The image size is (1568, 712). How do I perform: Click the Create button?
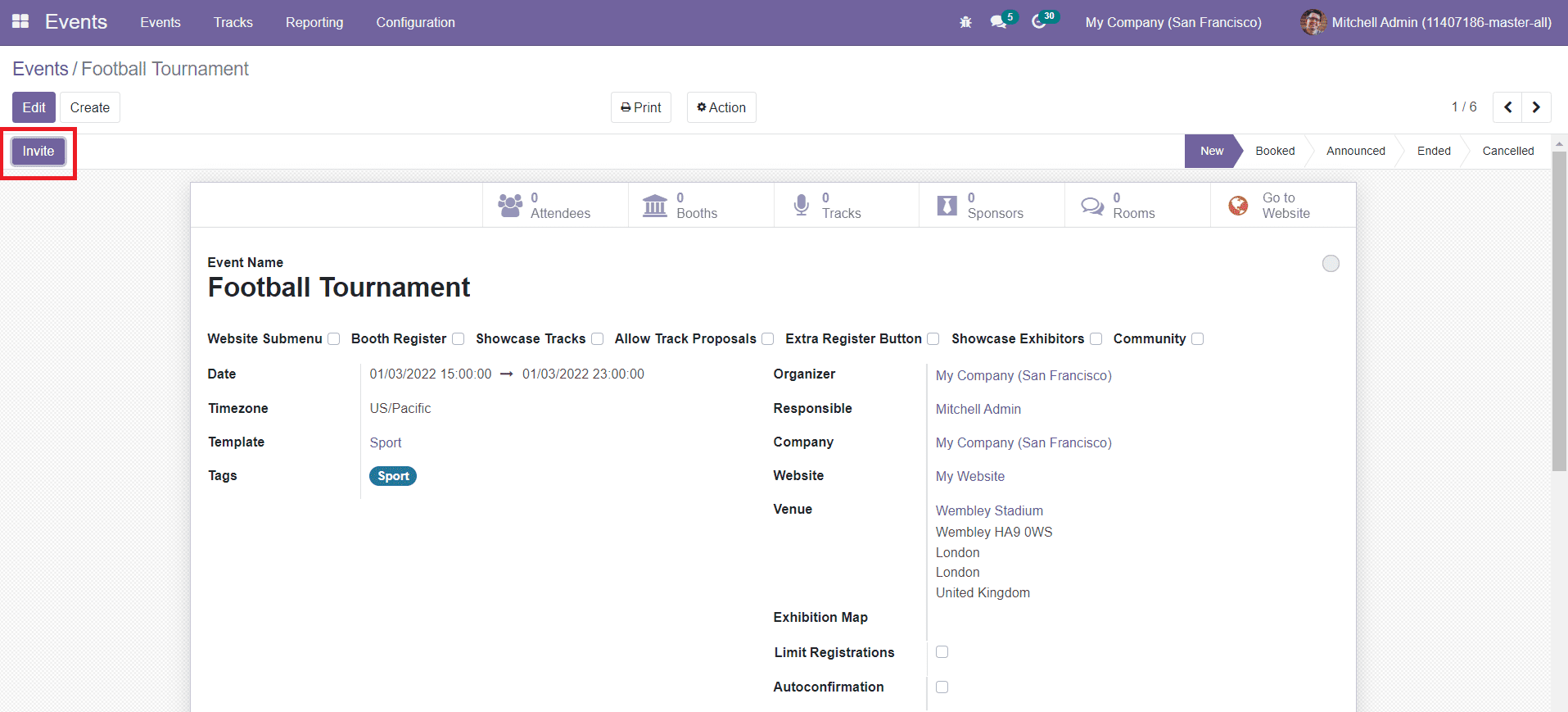click(90, 107)
